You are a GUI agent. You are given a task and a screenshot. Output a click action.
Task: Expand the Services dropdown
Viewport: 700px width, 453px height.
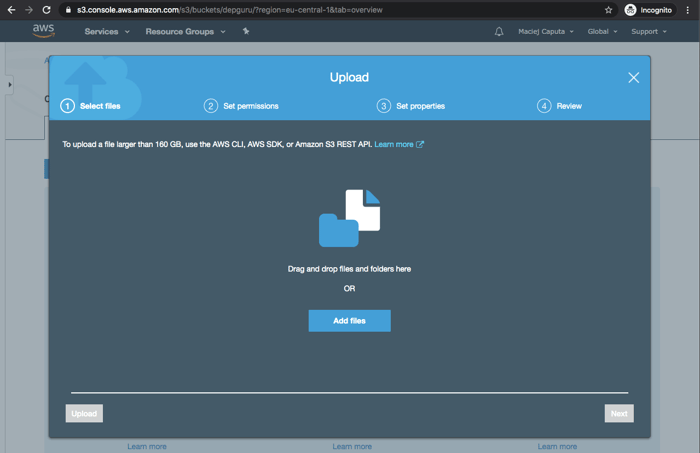click(x=106, y=32)
